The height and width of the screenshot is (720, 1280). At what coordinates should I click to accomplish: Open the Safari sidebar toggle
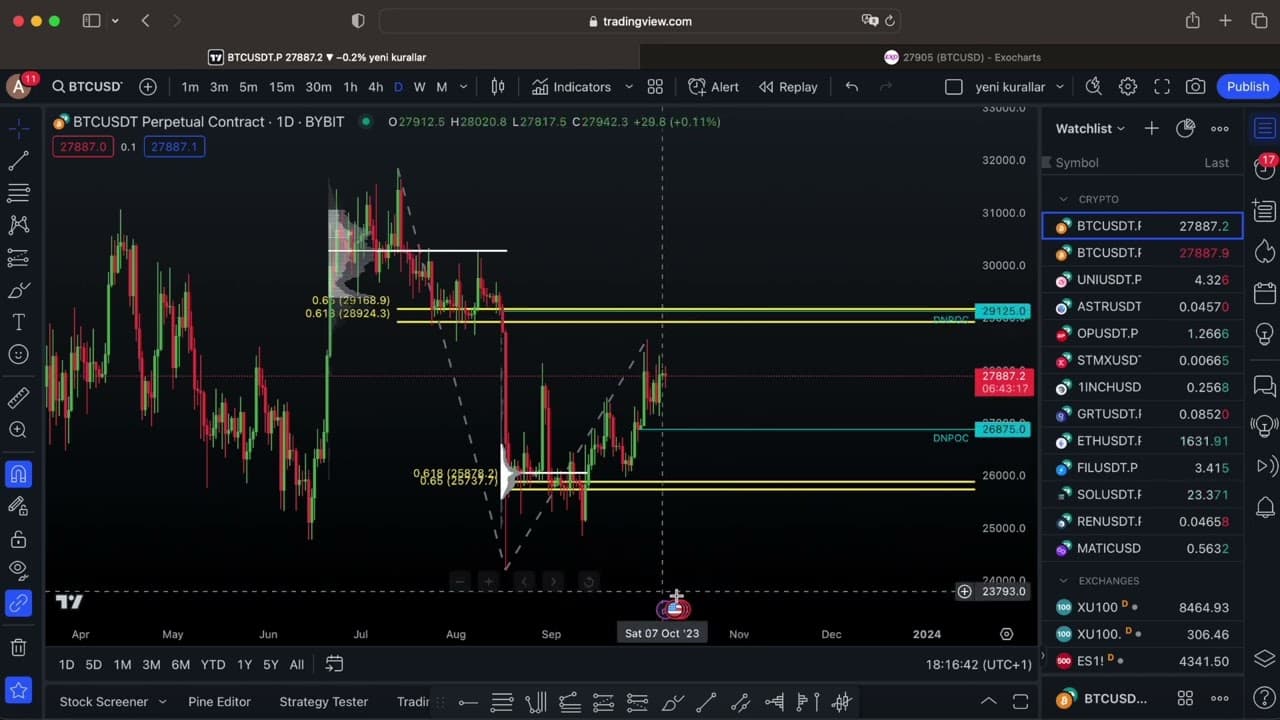pyautogui.click(x=91, y=21)
